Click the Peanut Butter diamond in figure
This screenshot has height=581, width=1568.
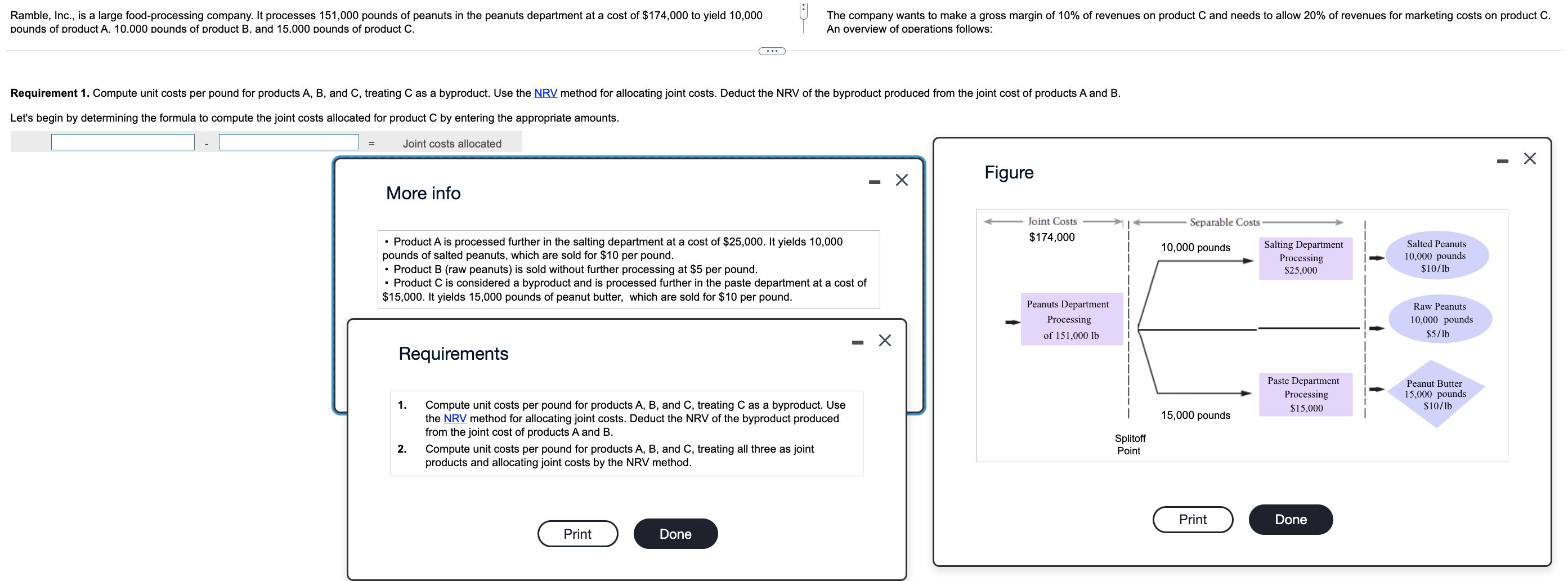(x=1436, y=394)
